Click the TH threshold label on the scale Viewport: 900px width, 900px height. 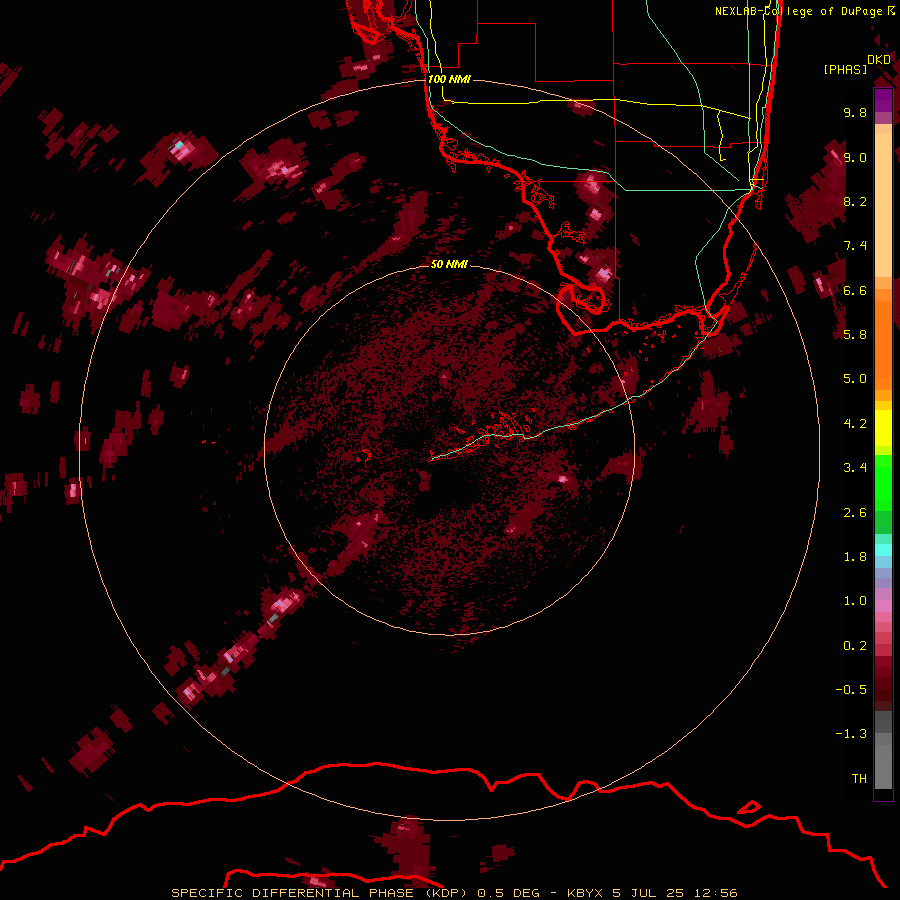pos(859,779)
